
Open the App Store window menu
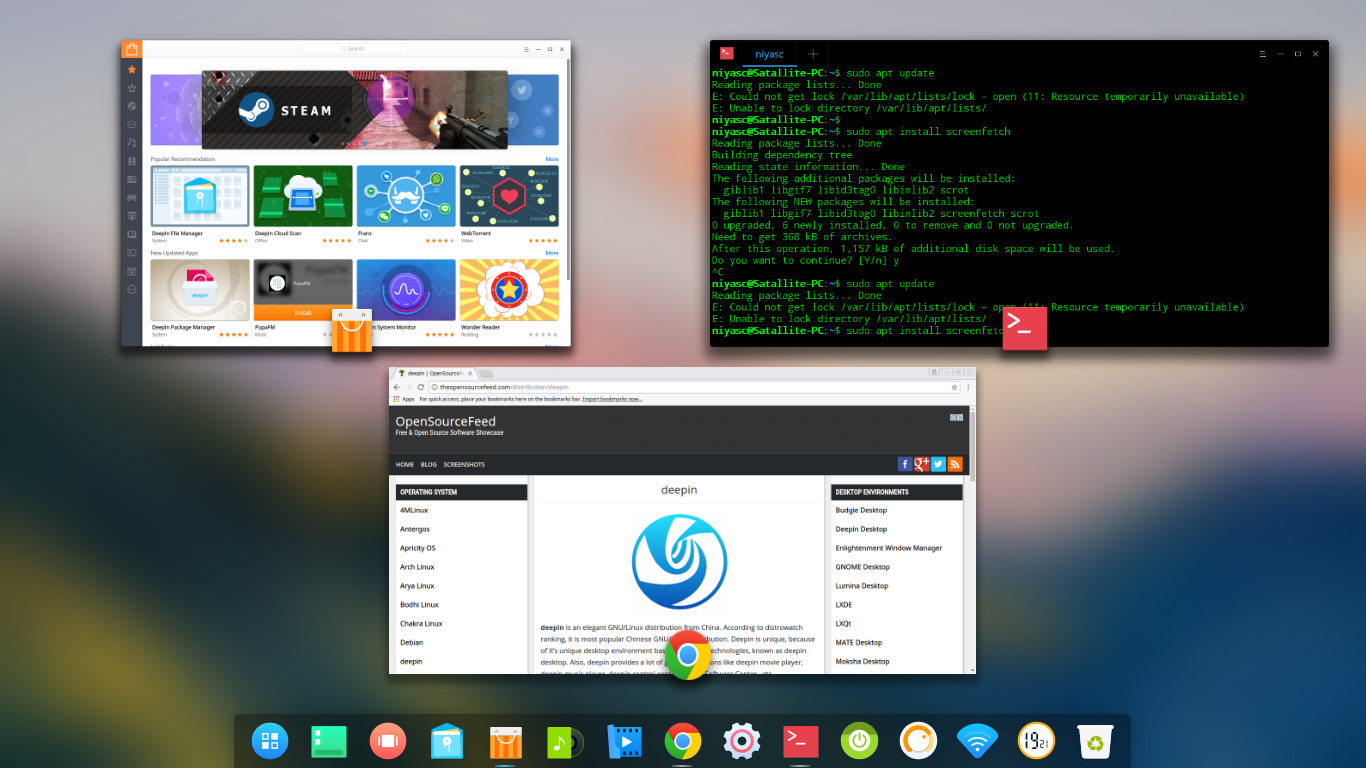[x=526, y=47]
